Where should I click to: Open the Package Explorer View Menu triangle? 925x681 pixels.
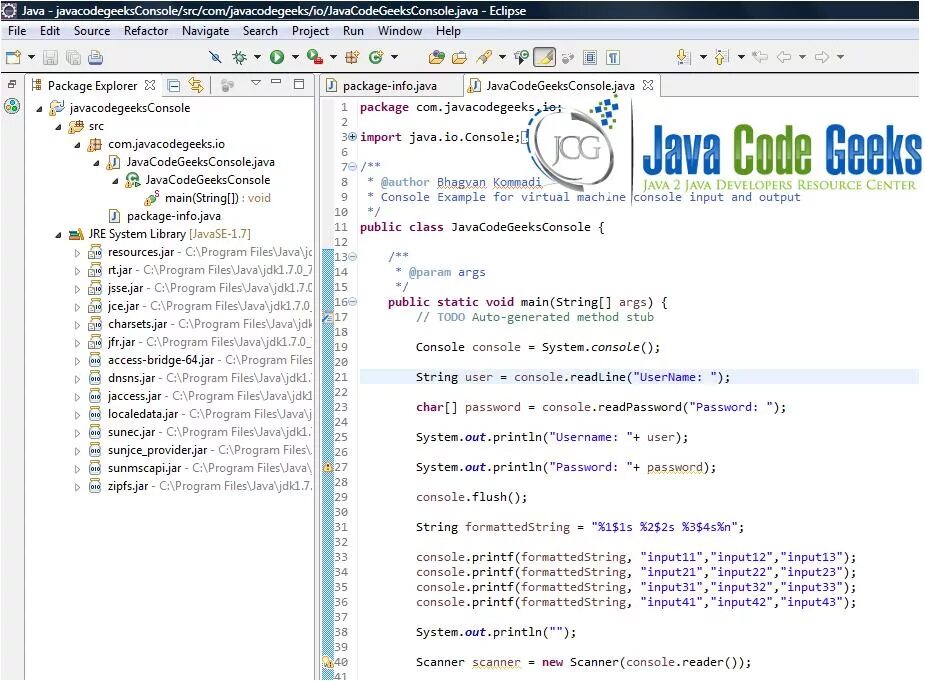click(x=256, y=83)
